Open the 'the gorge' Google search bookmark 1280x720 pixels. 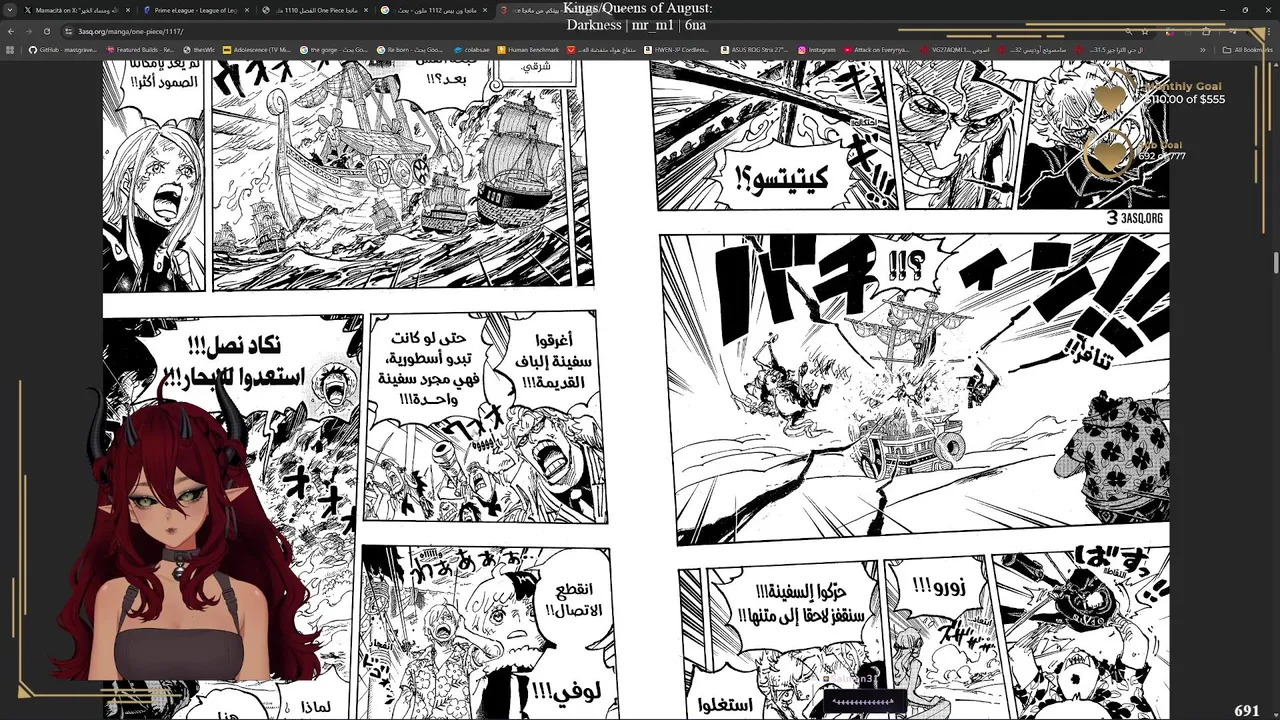[334, 50]
